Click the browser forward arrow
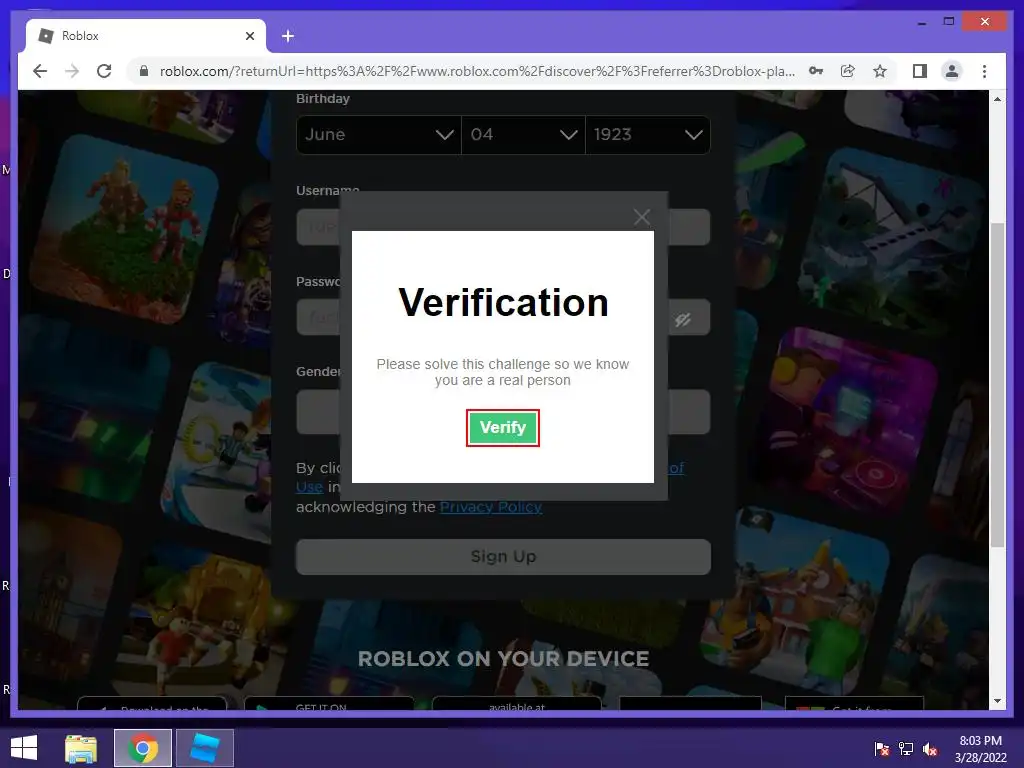Viewport: 1024px width, 768px height. (72, 71)
